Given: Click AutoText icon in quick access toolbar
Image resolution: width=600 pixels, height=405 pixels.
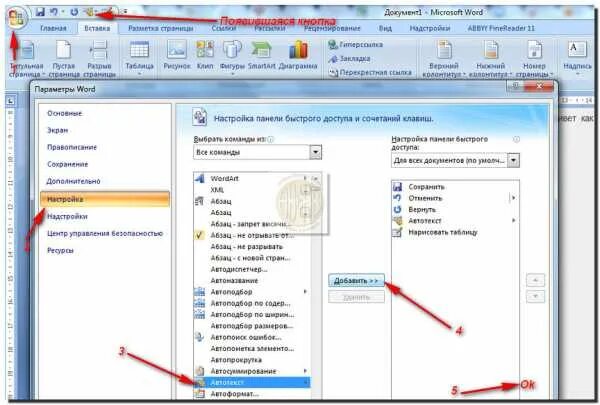Looking at the screenshot, I should (89, 12).
